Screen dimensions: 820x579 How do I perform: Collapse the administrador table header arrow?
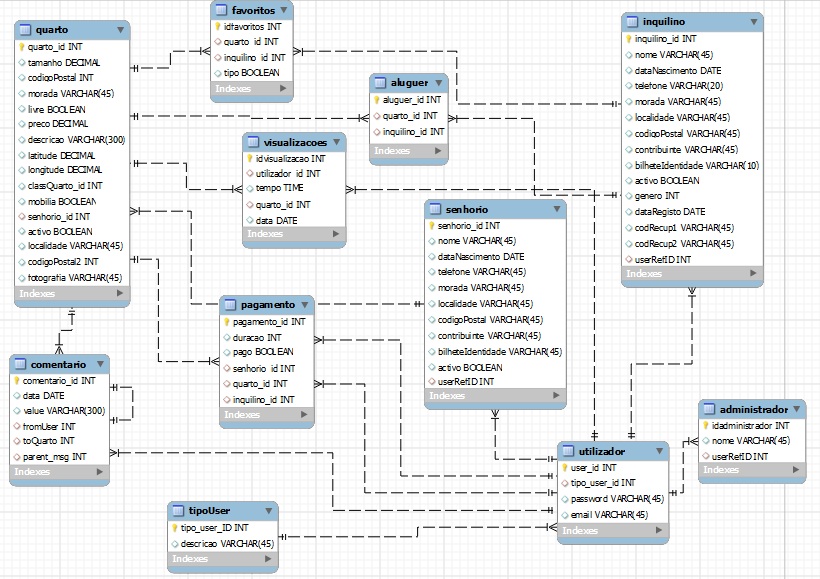point(797,409)
